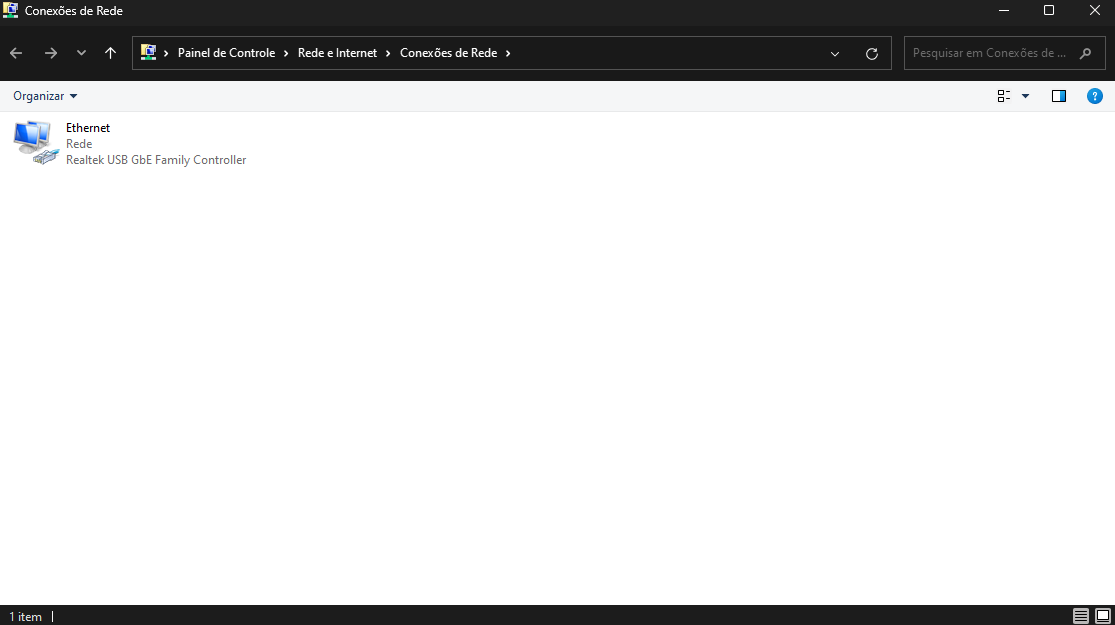The width and height of the screenshot is (1115, 625).
Task: Change view with the view layout icon
Action: pyautogui.click(x=1003, y=96)
